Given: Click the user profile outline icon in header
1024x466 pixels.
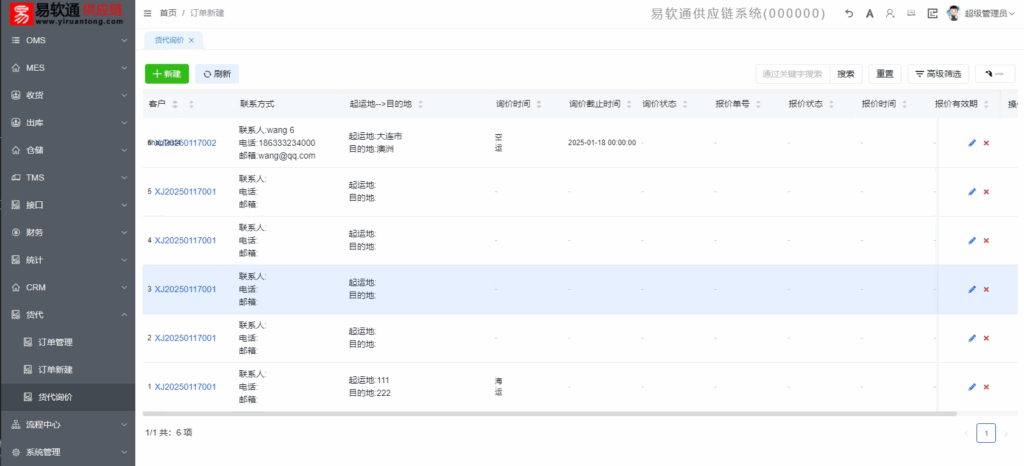Looking at the screenshot, I should click(889, 13).
